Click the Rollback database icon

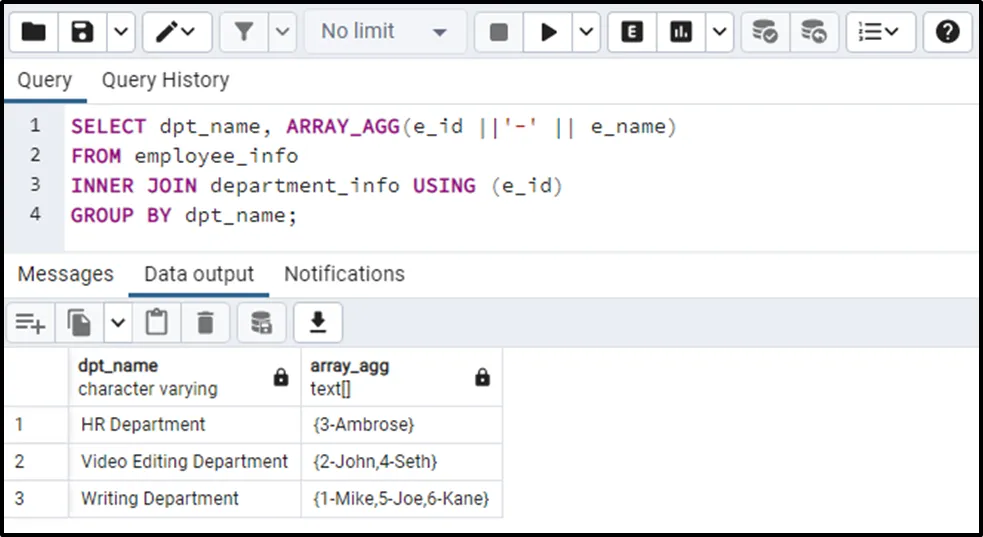tap(815, 32)
